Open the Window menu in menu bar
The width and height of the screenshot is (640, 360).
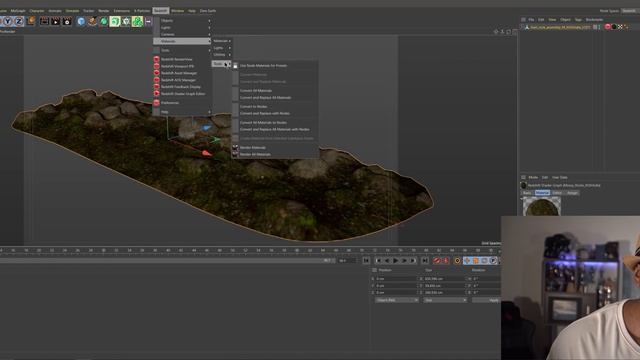pos(177,11)
